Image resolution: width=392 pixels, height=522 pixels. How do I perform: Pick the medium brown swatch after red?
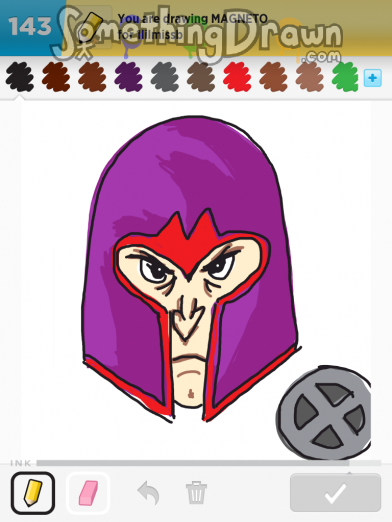tap(273, 77)
